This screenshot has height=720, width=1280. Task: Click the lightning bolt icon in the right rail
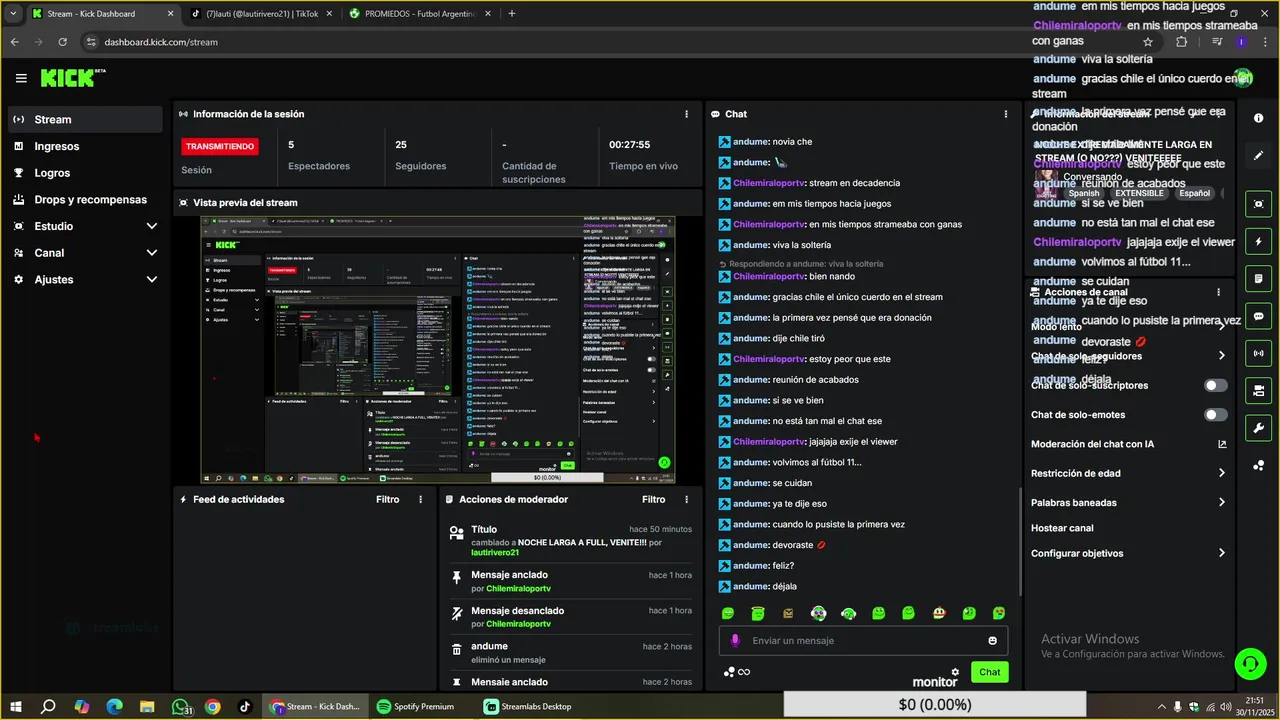click(x=1258, y=241)
